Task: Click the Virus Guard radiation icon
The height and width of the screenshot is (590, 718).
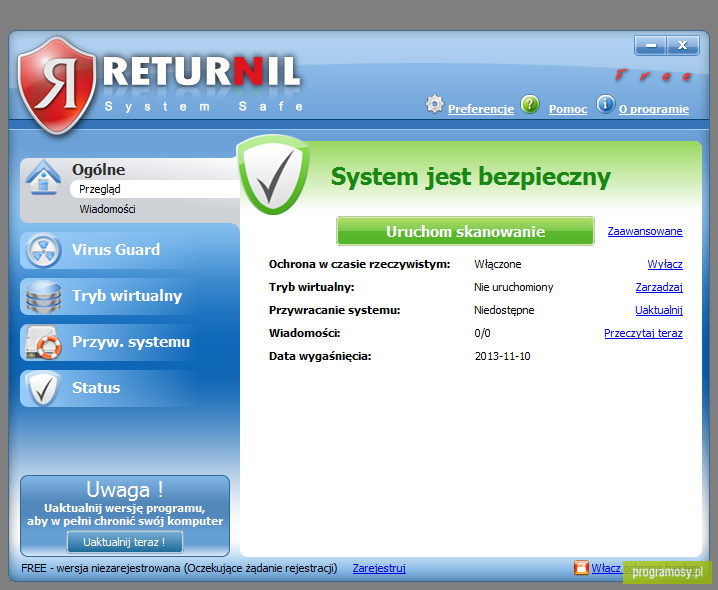Action: coord(43,250)
